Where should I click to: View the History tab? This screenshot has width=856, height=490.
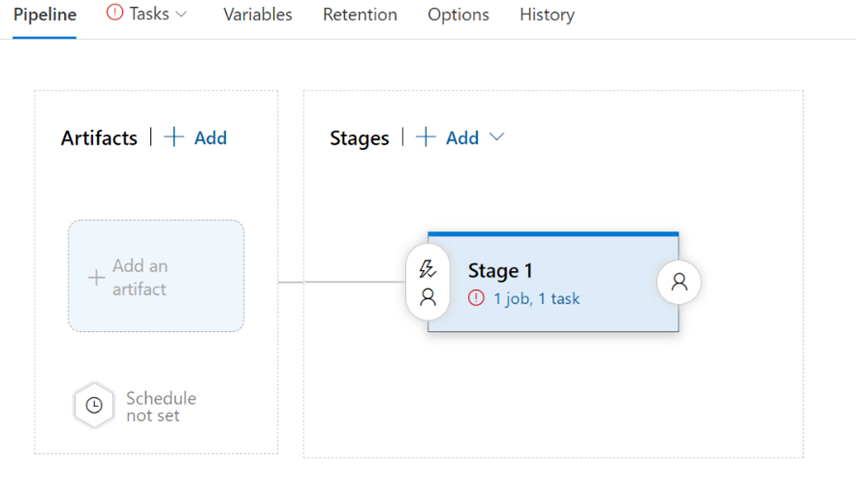(x=546, y=15)
